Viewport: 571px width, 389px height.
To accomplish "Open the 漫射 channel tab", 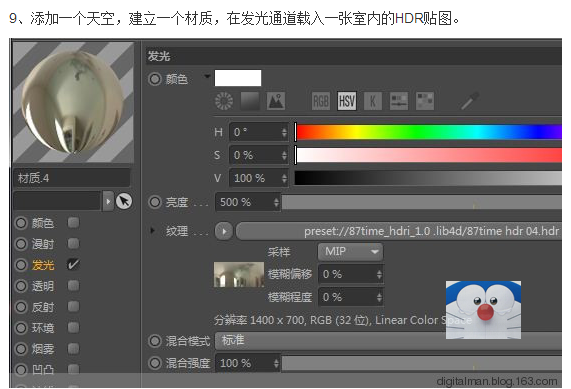I will point(43,244).
